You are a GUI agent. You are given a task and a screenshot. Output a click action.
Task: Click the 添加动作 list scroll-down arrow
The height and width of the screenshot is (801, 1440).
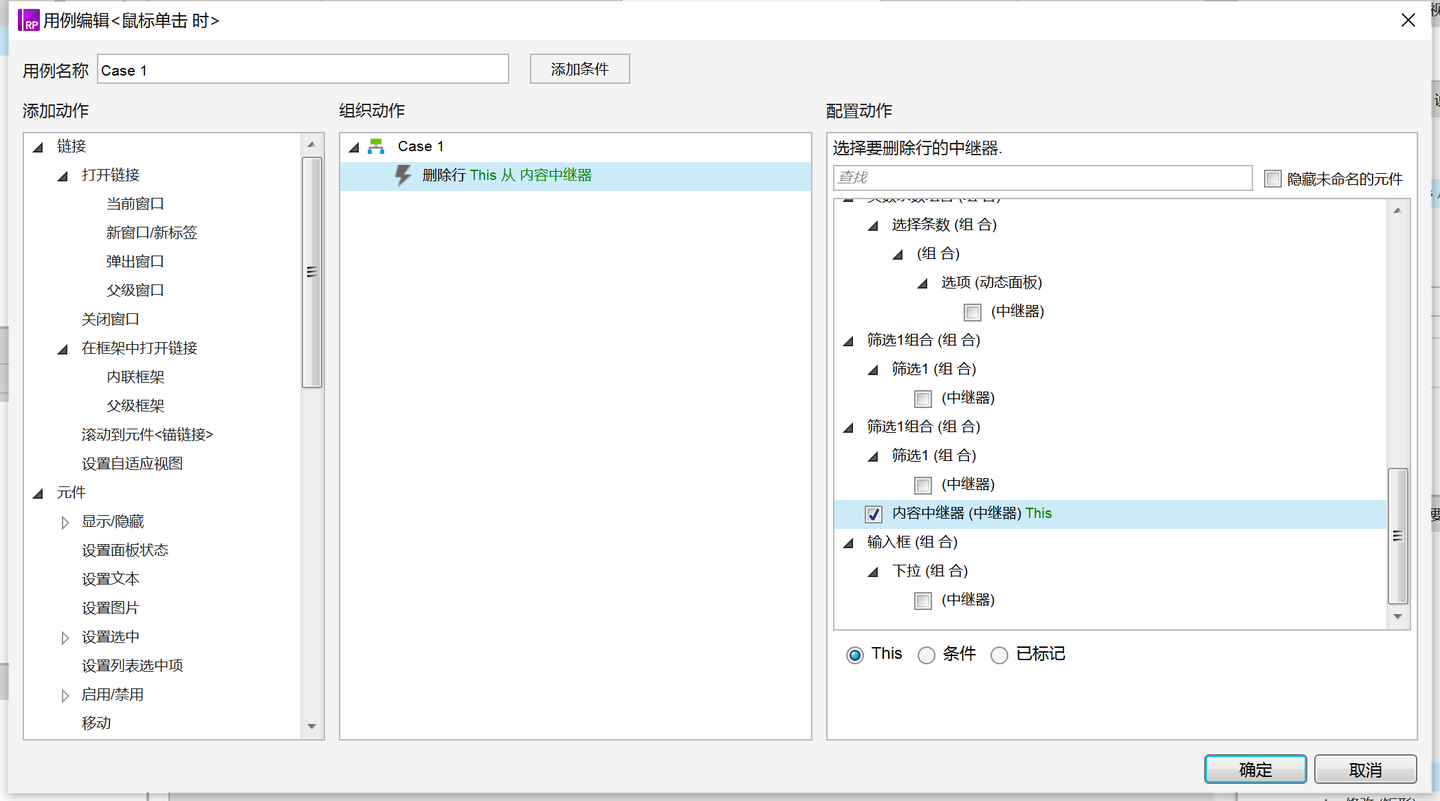[312, 727]
